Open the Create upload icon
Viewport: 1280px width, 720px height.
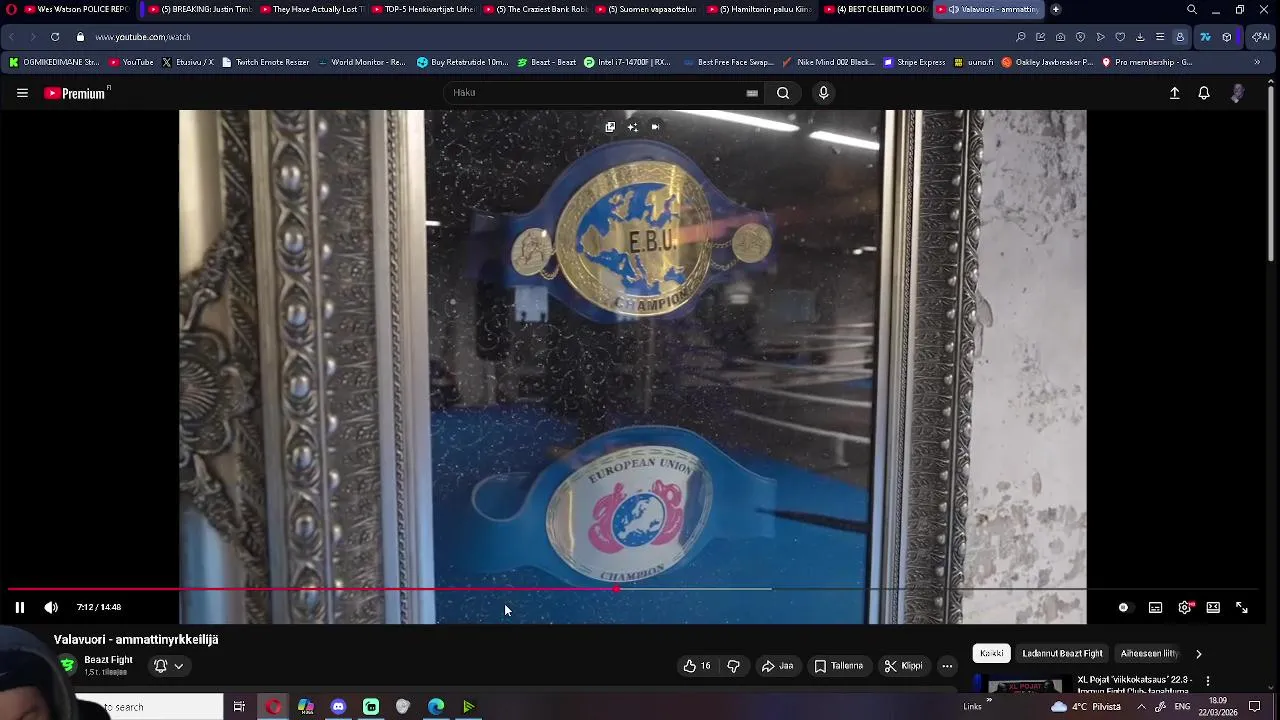pyautogui.click(x=1175, y=93)
